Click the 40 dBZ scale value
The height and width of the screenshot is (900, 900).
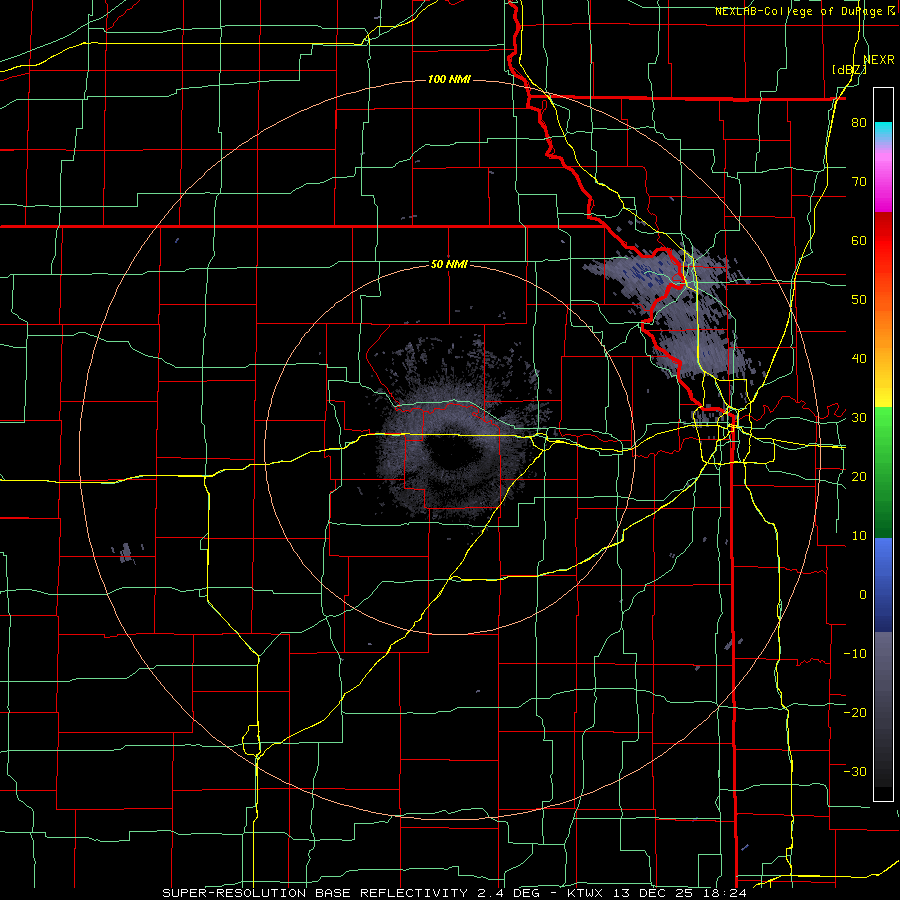[859, 359]
